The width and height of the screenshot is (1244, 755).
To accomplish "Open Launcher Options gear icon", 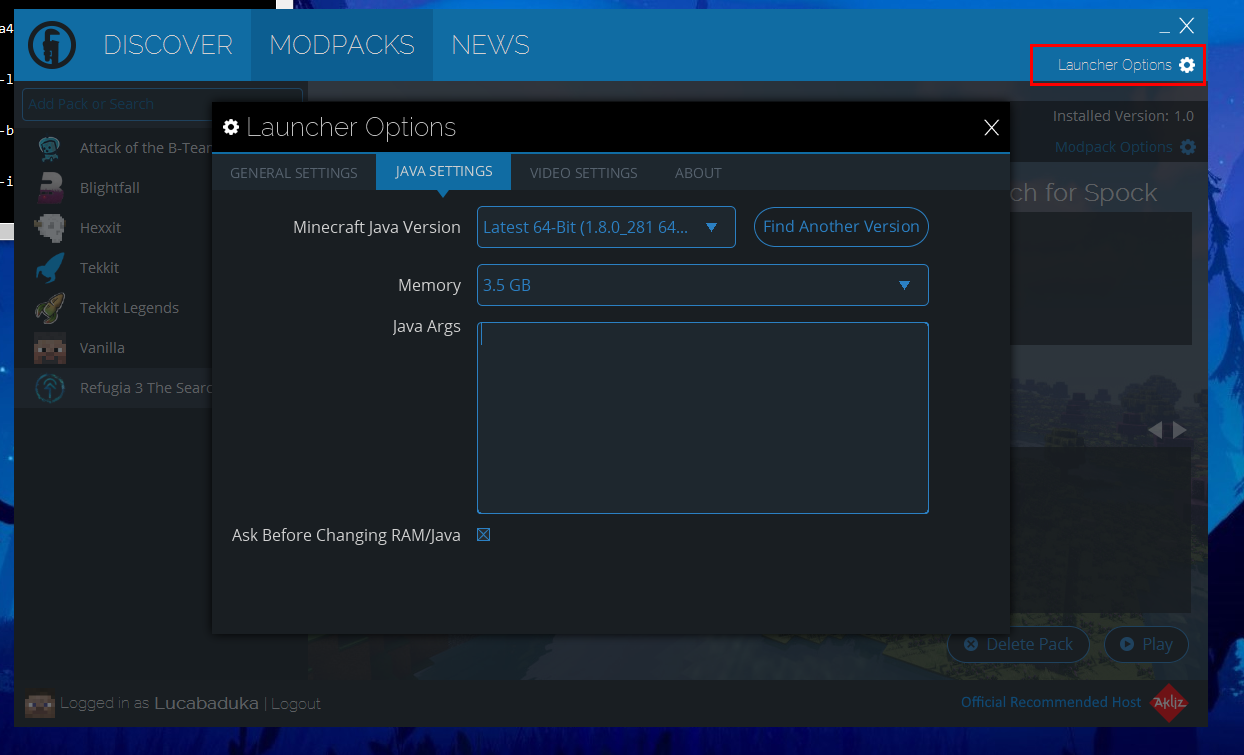I will (x=1187, y=65).
